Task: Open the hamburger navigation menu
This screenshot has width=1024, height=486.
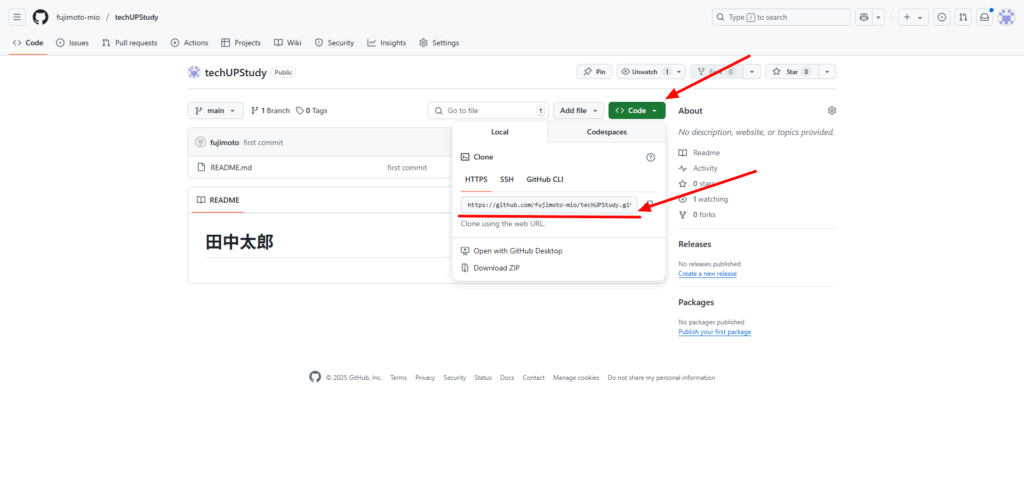Action: pyautogui.click(x=17, y=17)
